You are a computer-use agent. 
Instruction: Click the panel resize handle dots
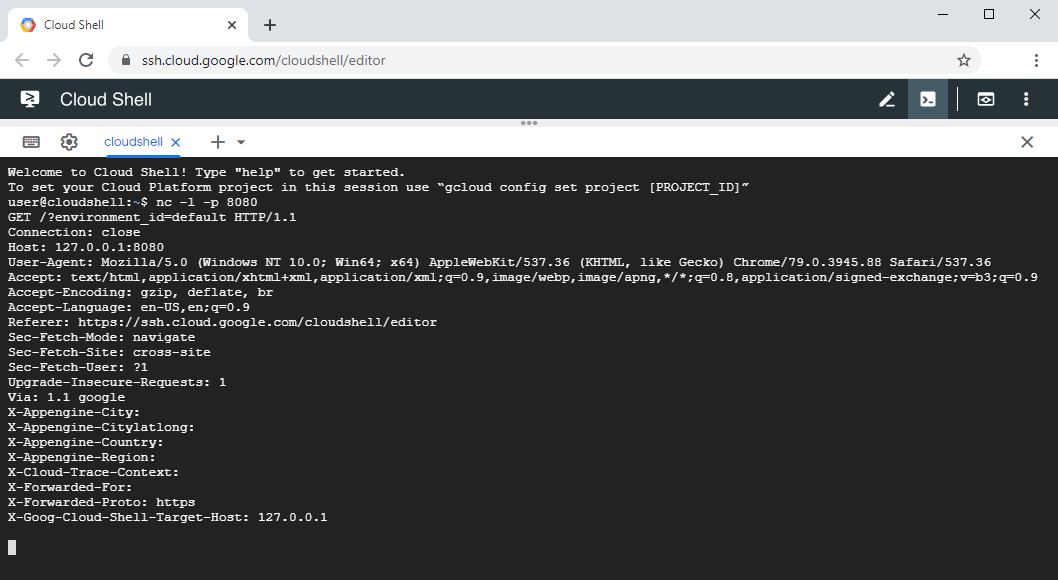pyautogui.click(x=529, y=123)
